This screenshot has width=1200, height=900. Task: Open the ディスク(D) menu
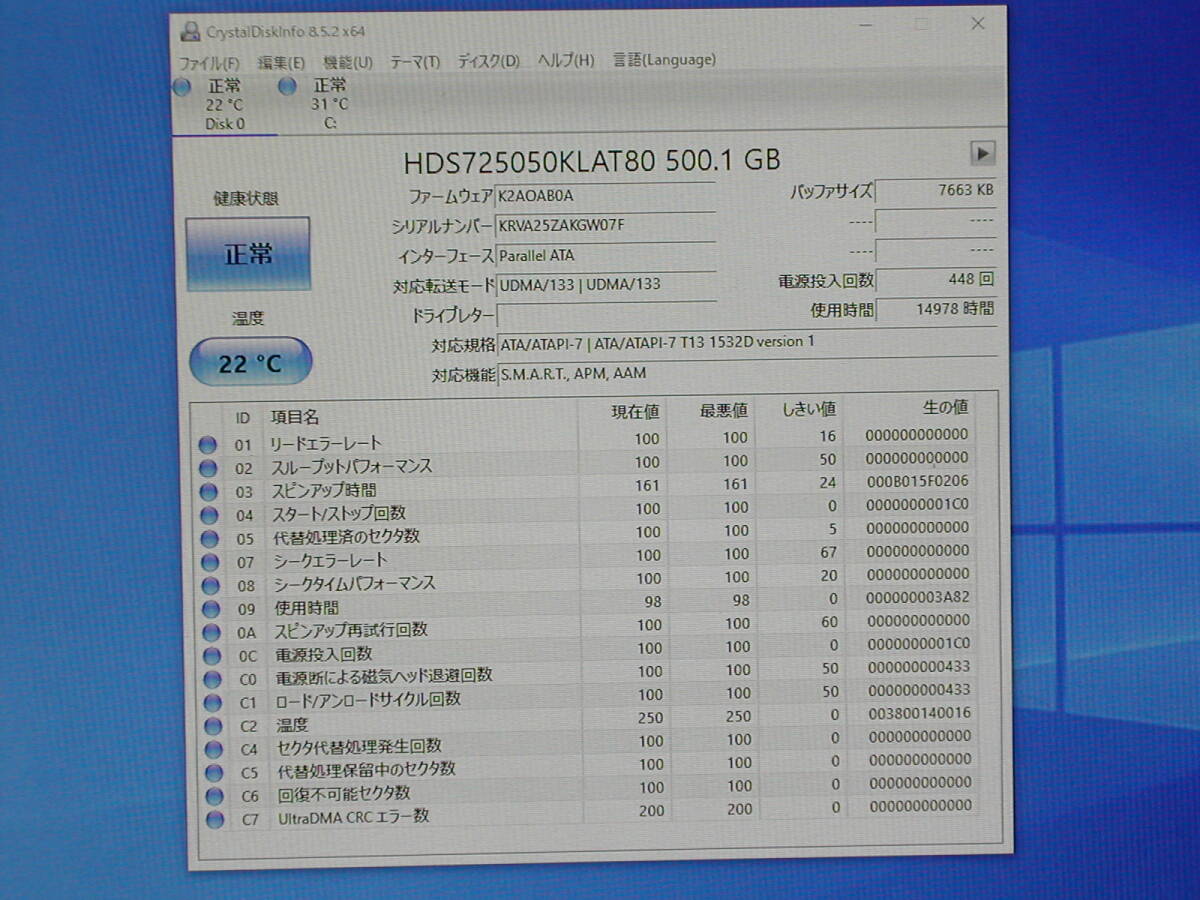click(x=489, y=61)
